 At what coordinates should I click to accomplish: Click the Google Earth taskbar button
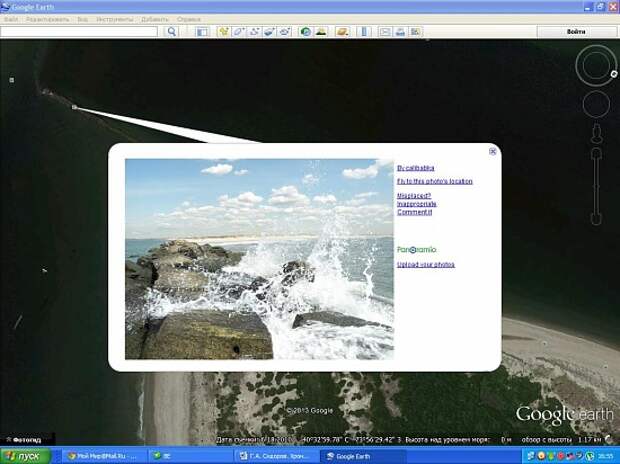(x=362, y=456)
